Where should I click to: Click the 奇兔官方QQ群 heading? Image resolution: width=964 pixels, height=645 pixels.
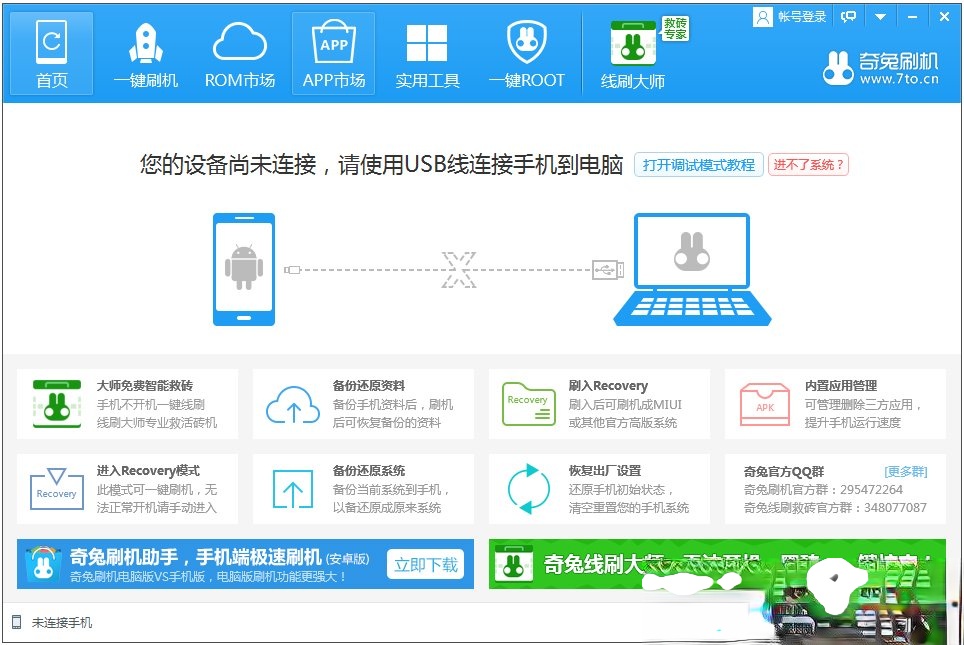click(x=784, y=472)
